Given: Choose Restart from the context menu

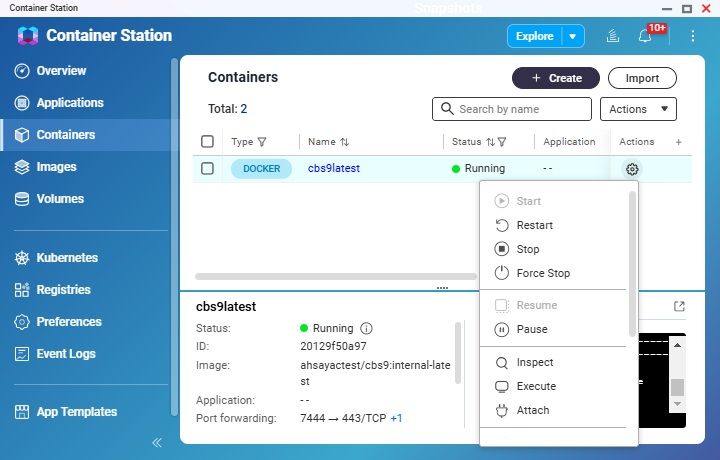Looking at the screenshot, I should (x=553, y=225).
